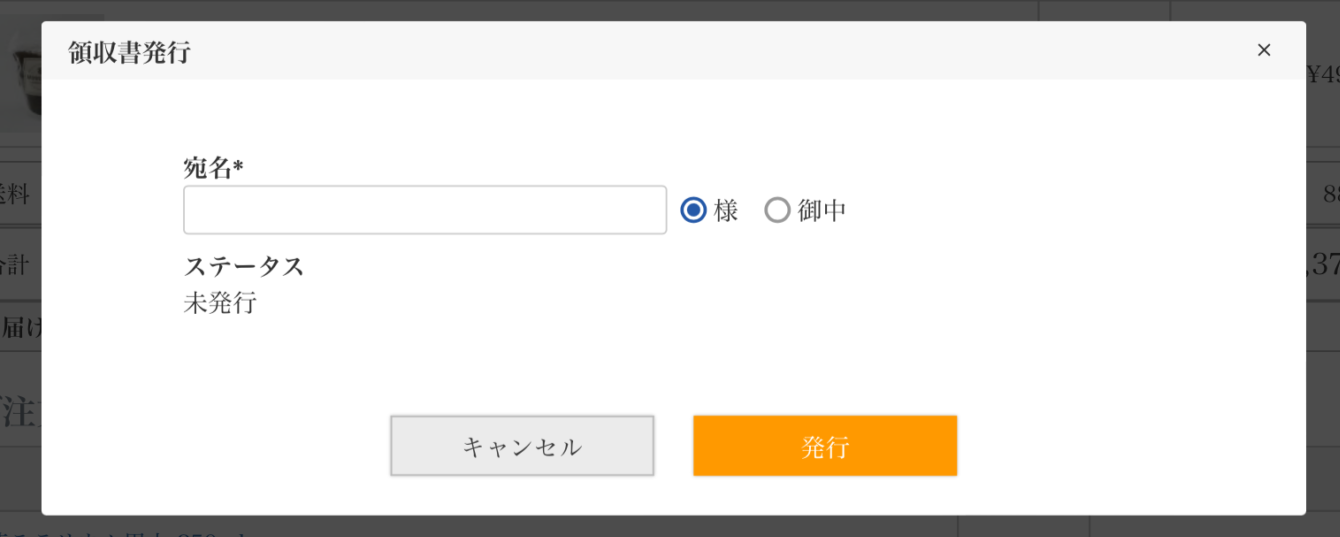1340x537 pixels.
Task: Click the dimmed ¥49 price text
Action: click(x=1323, y=75)
